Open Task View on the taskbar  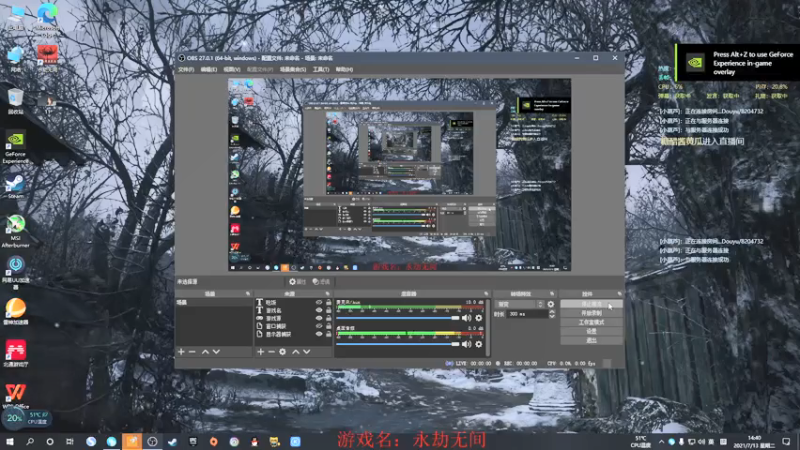coord(70,441)
